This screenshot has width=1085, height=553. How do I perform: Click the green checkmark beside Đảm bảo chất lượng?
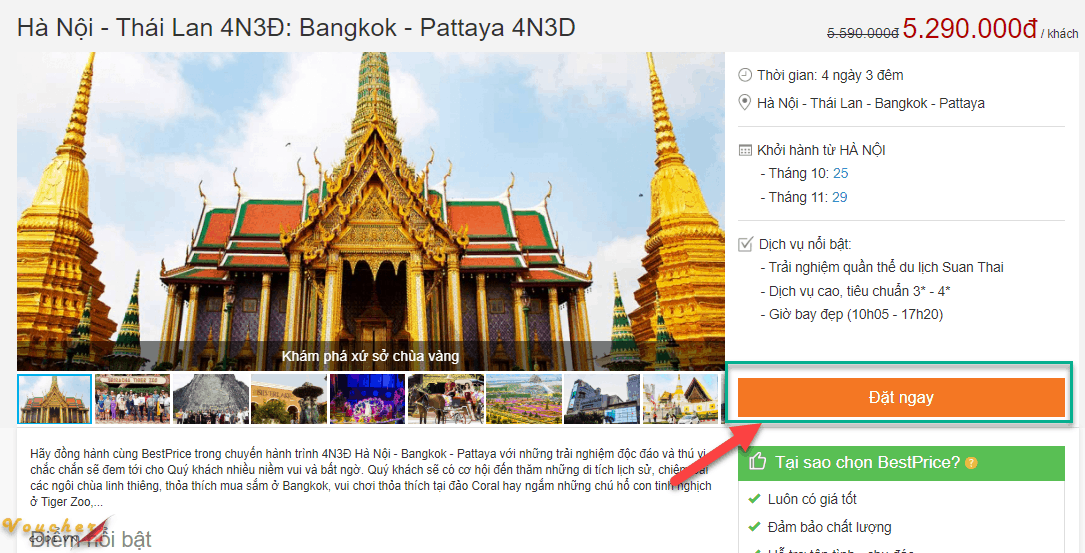(x=754, y=527)
